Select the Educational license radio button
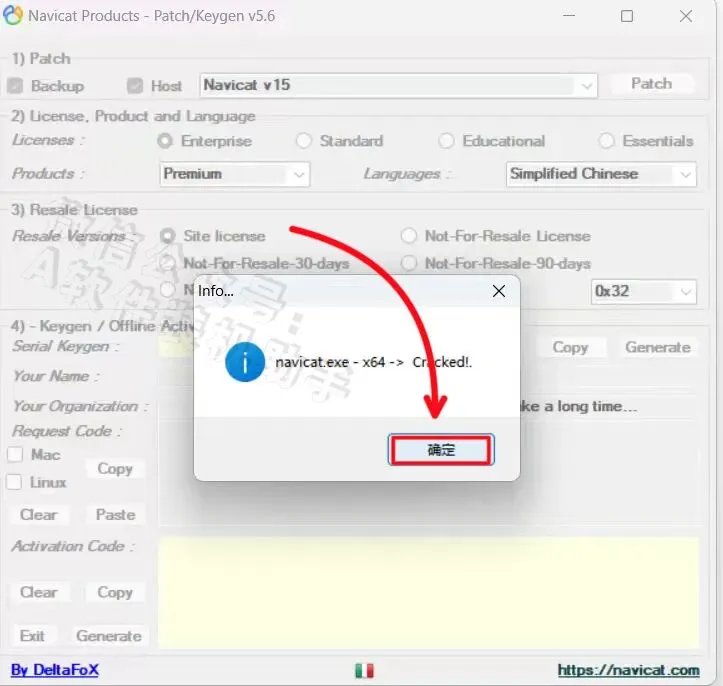The width and height of the screenshot is (723, 686). point(446,141)
